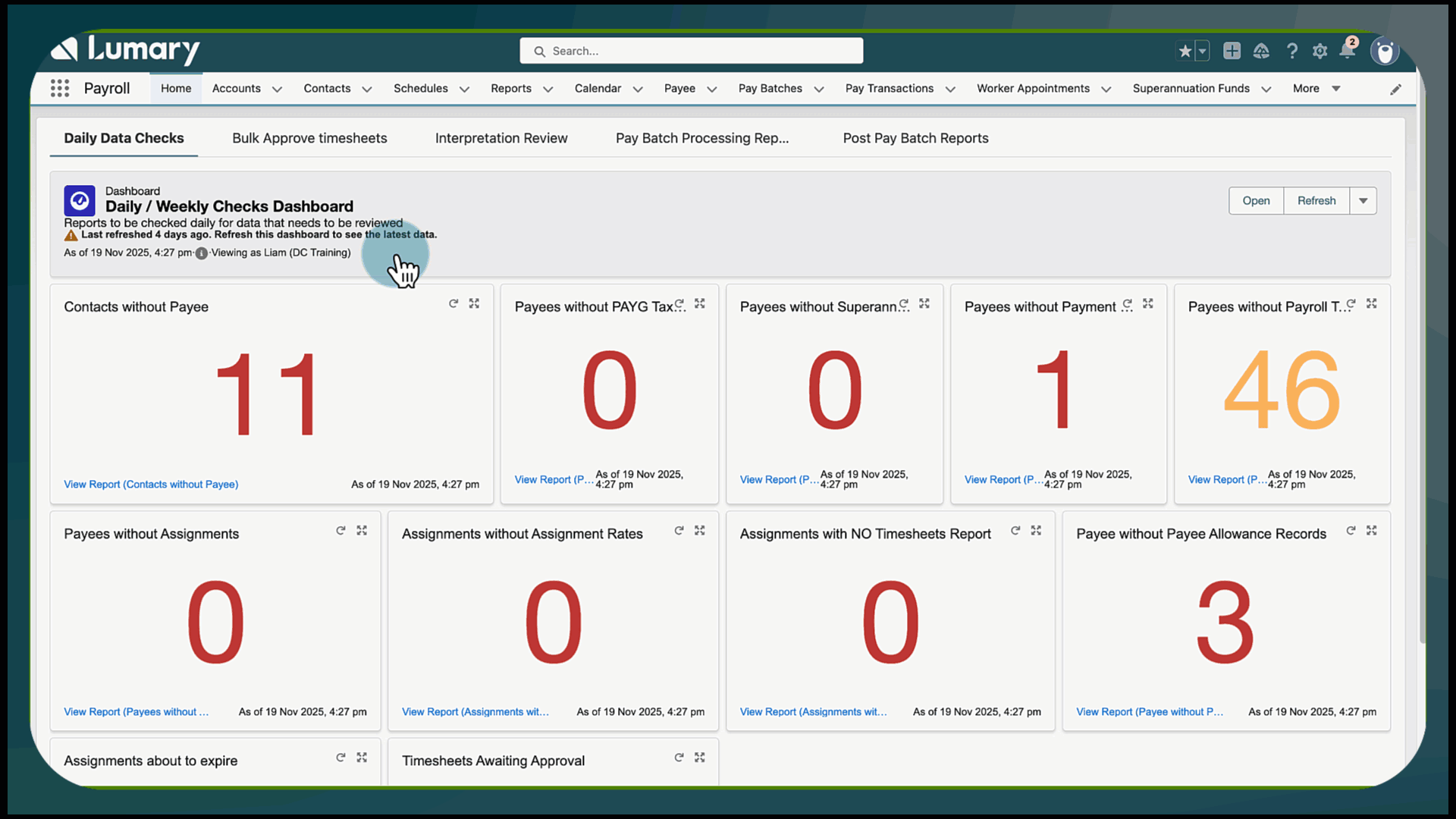
Task: Click the Favorites star icon
Action: coord(1185,51)
